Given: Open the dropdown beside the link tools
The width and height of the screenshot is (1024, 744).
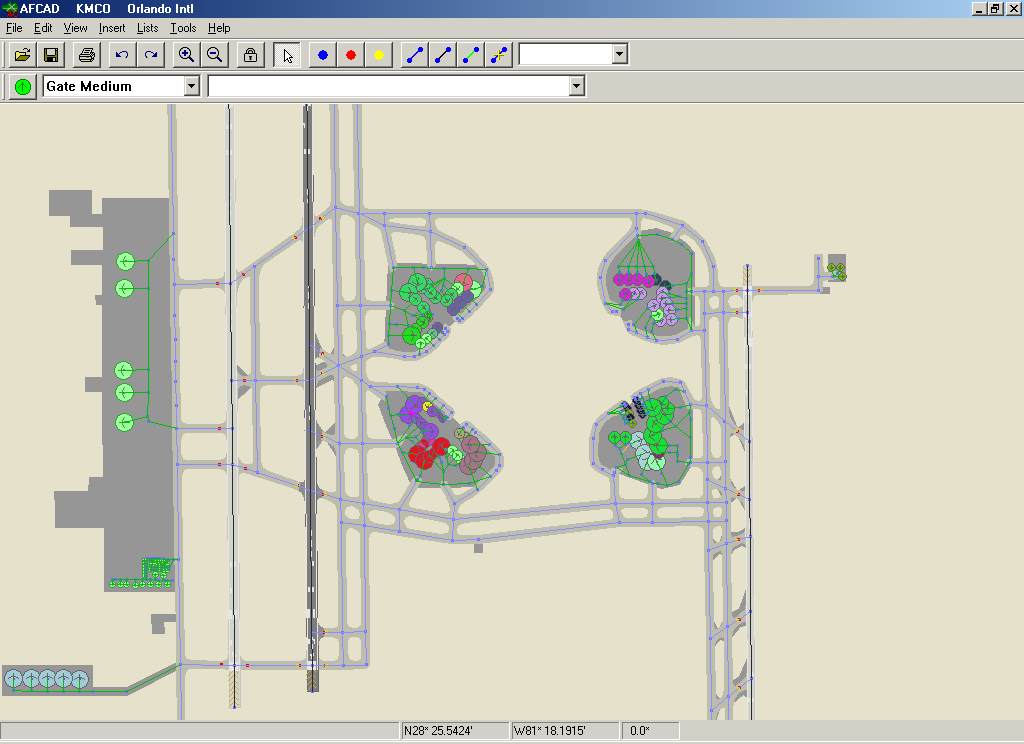Looking at the screenshot, I should (620, 54).
